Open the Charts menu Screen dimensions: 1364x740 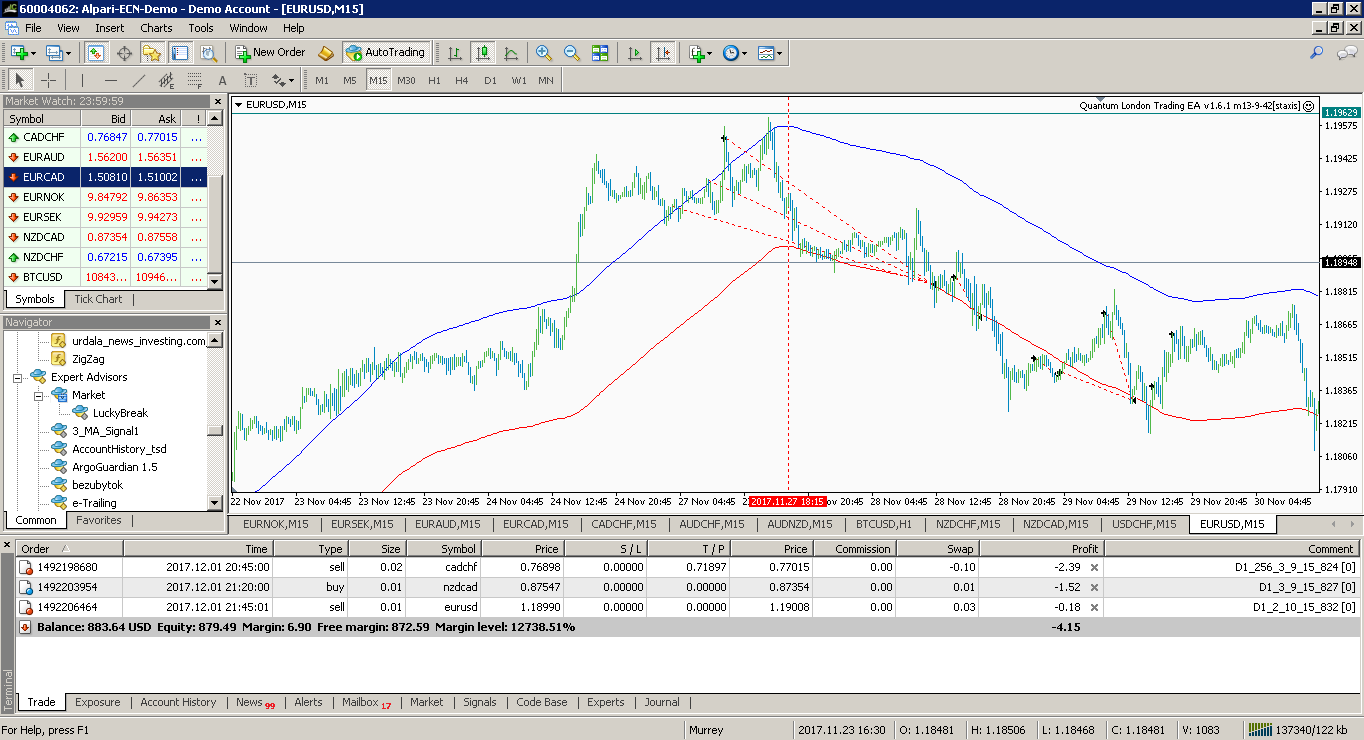pyautogui.click(x=156, y=28)
